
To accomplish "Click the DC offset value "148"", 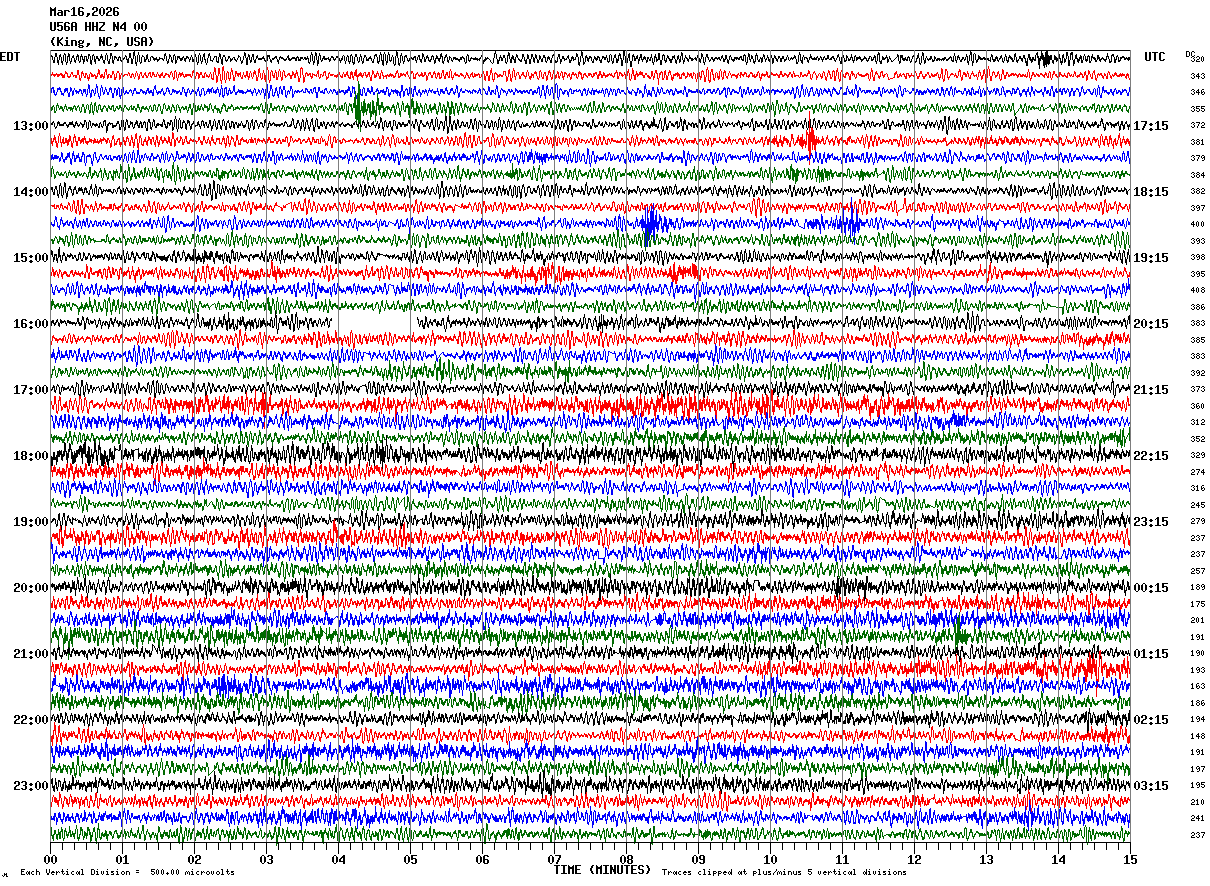I will [1197, 736].
